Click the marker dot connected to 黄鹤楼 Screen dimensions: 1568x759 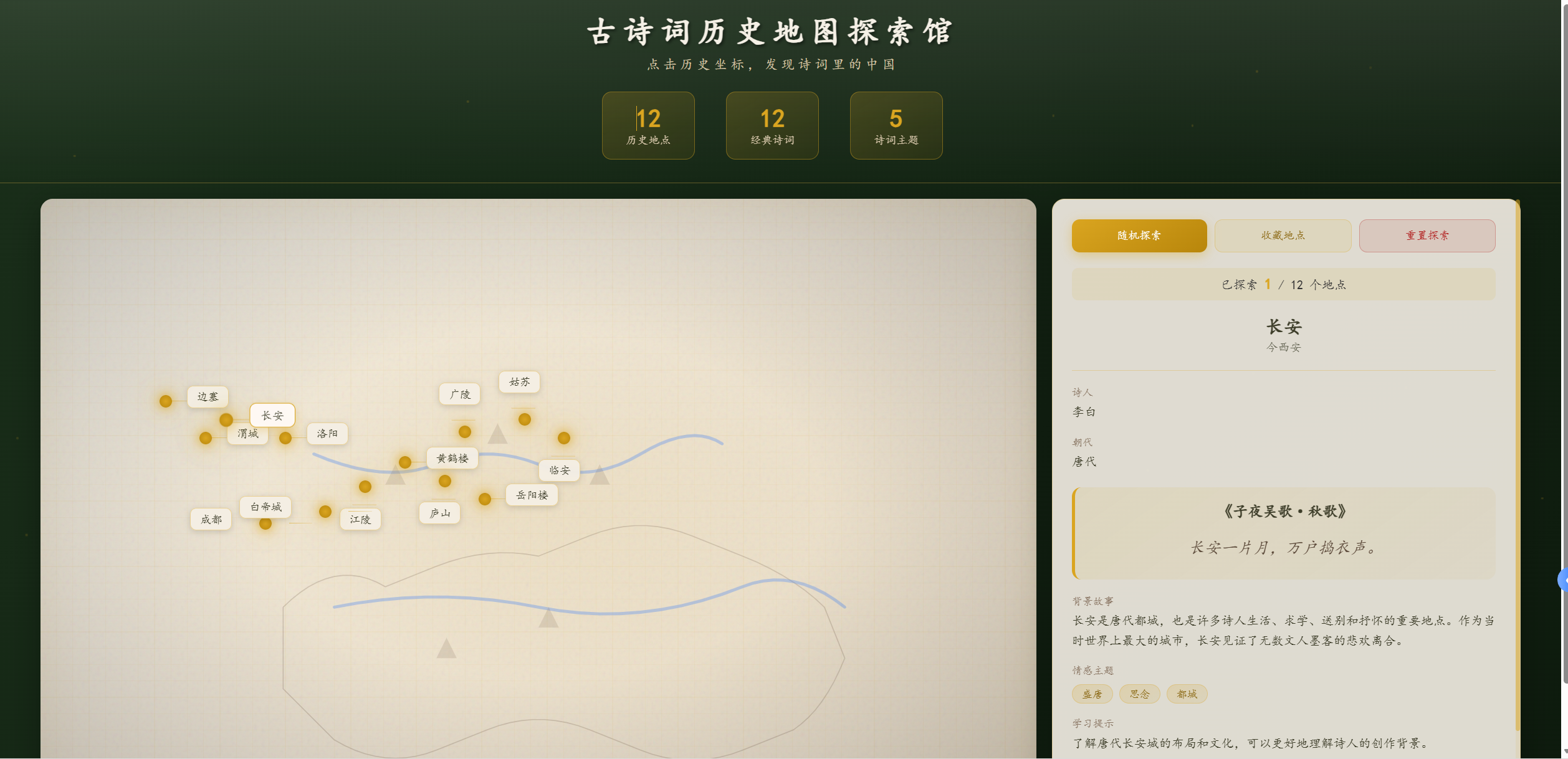[405, 462]
